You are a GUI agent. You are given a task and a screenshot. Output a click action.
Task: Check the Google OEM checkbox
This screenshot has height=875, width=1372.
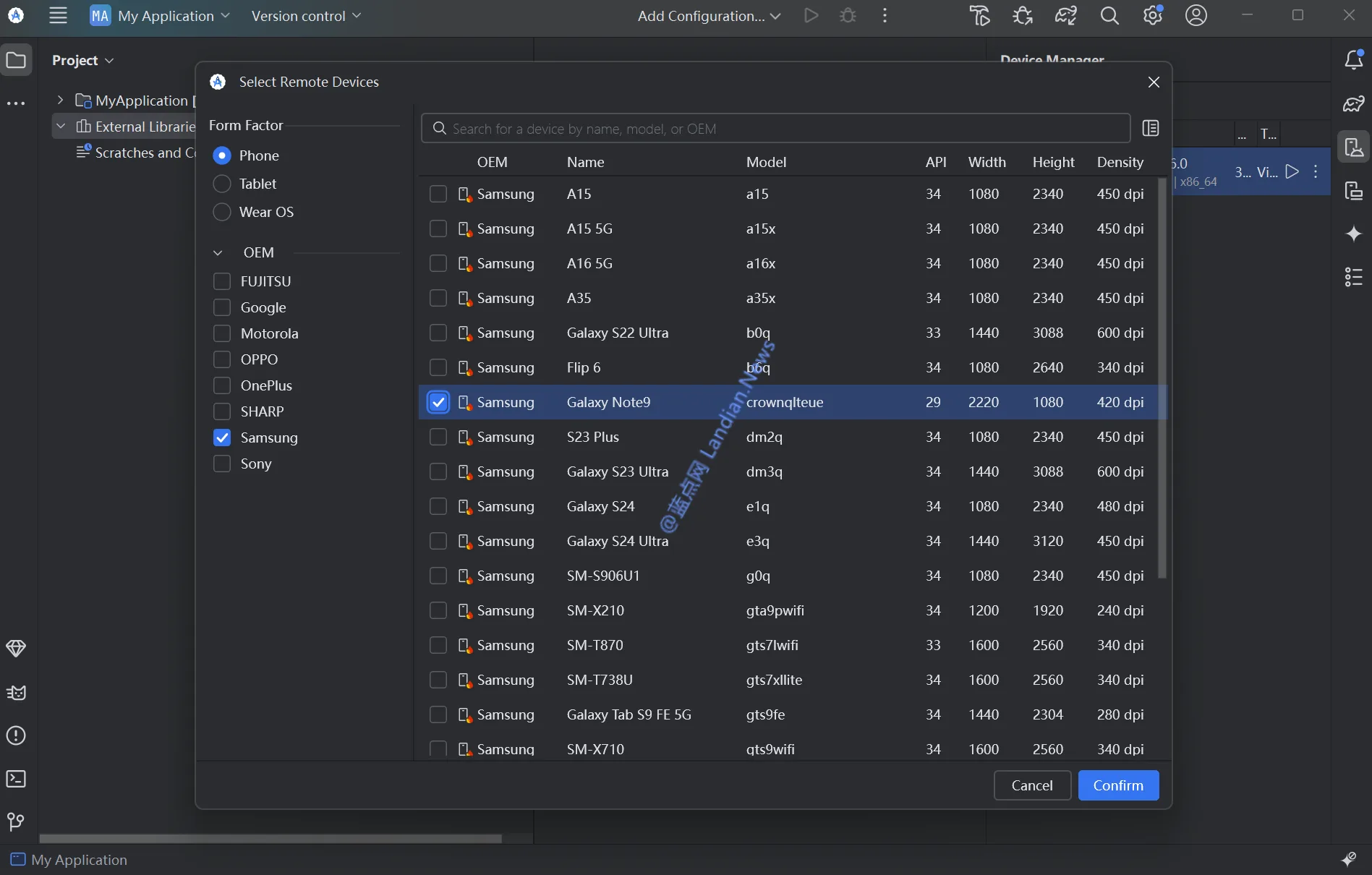click(x=222, y=307)
